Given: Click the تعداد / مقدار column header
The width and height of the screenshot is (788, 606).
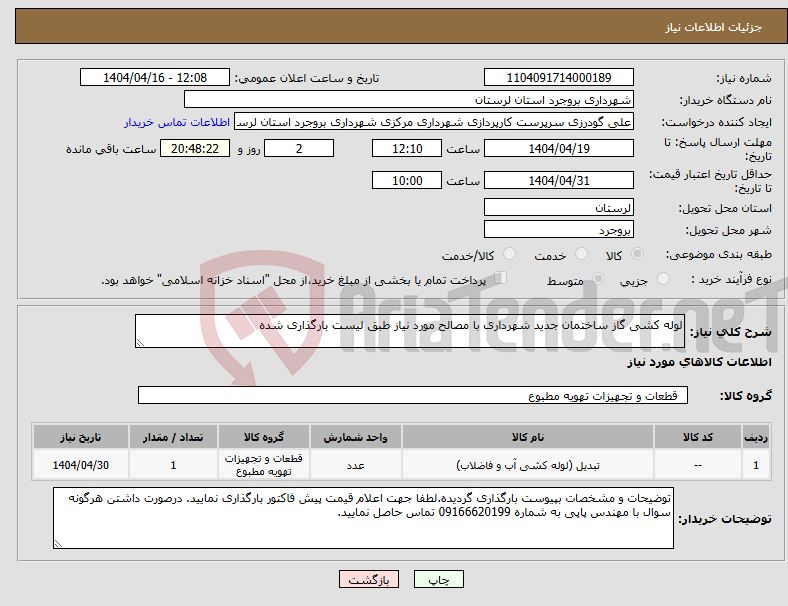Looking at the screenshot, I should coord(173,437).
